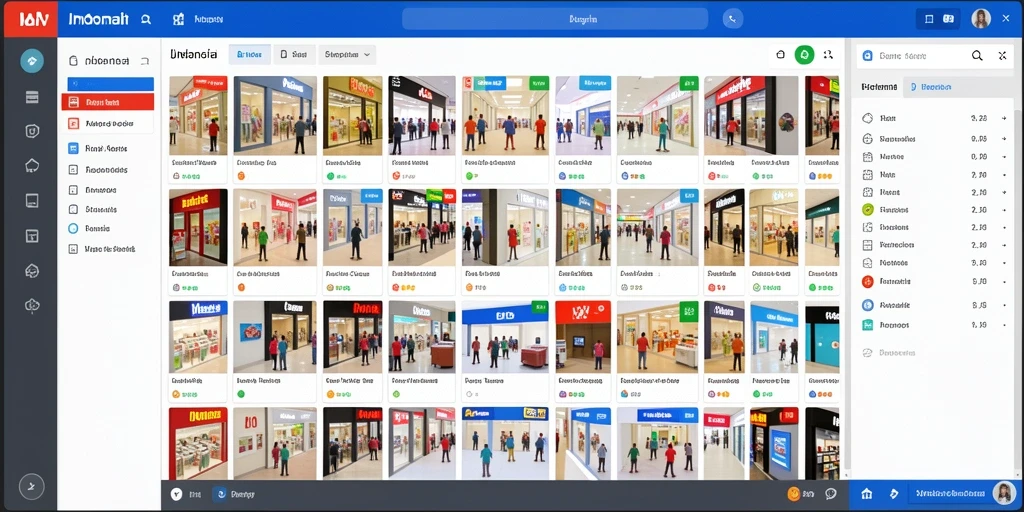Click the shuffle arrows icon in the right panel

pyautogui.click(x=1002, y=56)
